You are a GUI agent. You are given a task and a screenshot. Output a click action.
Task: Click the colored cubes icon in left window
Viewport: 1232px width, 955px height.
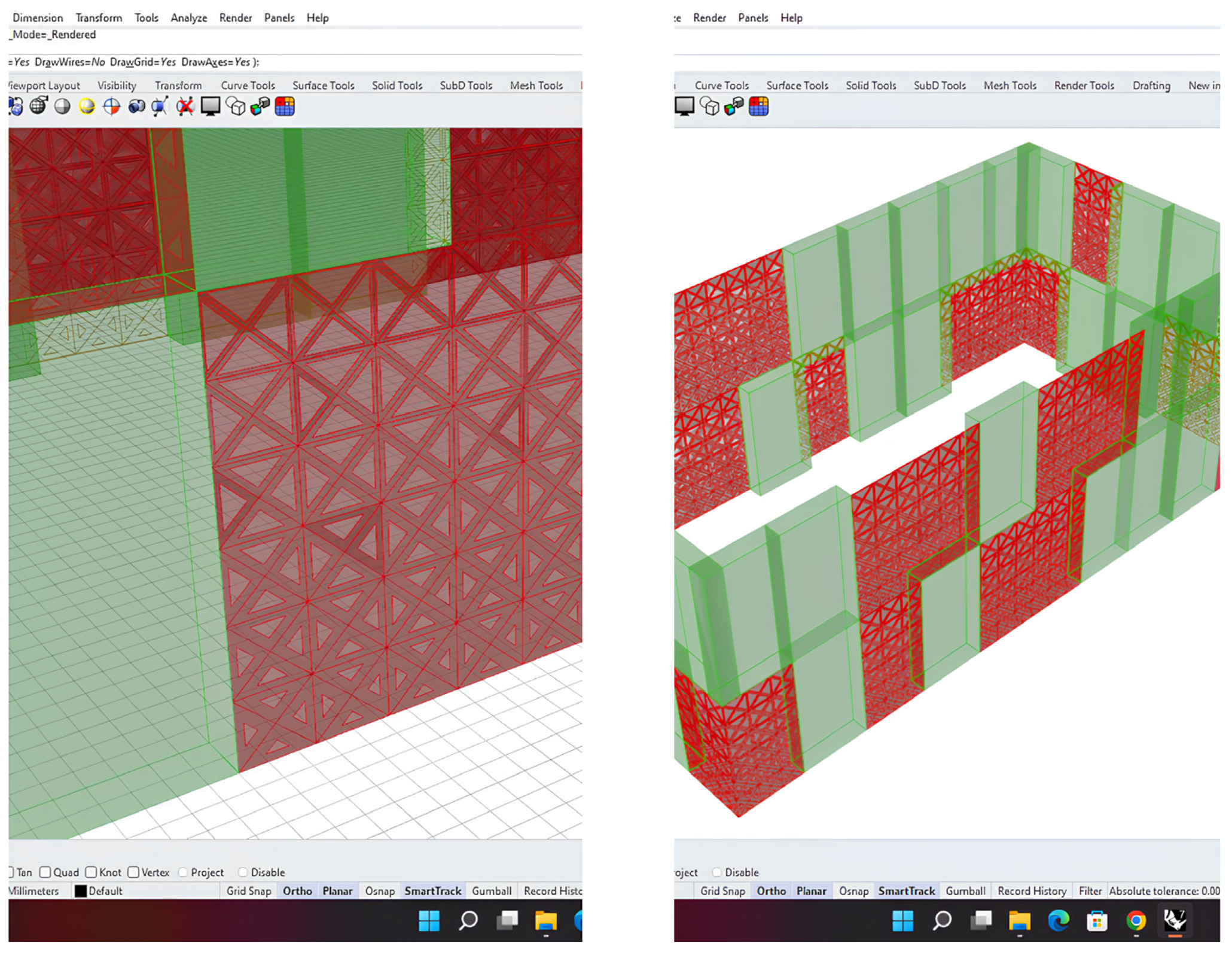(260, 107)
